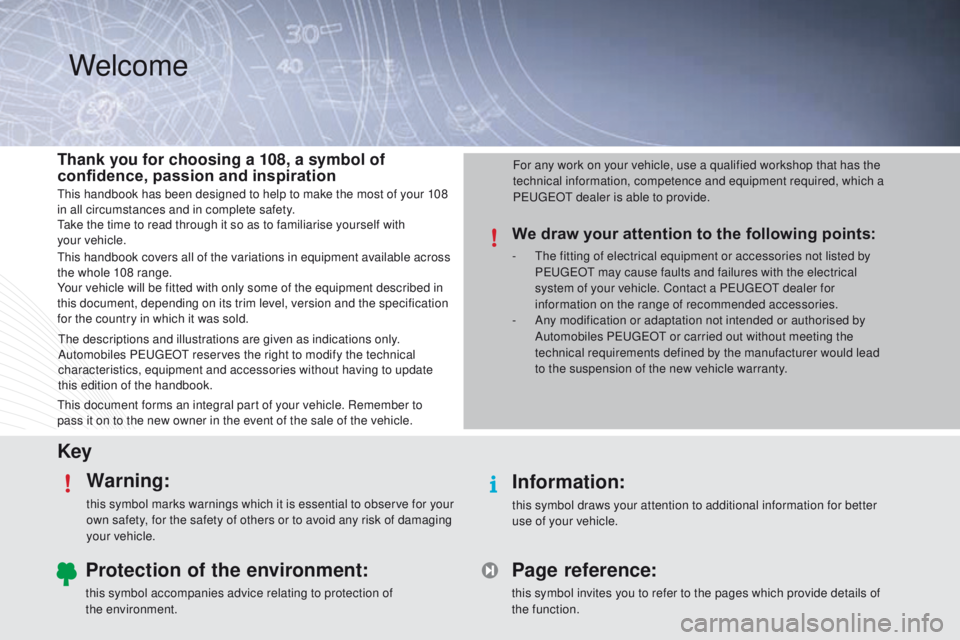Click the blue information 'i' icon
Image resolution: width=960 pixels, height=640 pixels.
(493, 484)
